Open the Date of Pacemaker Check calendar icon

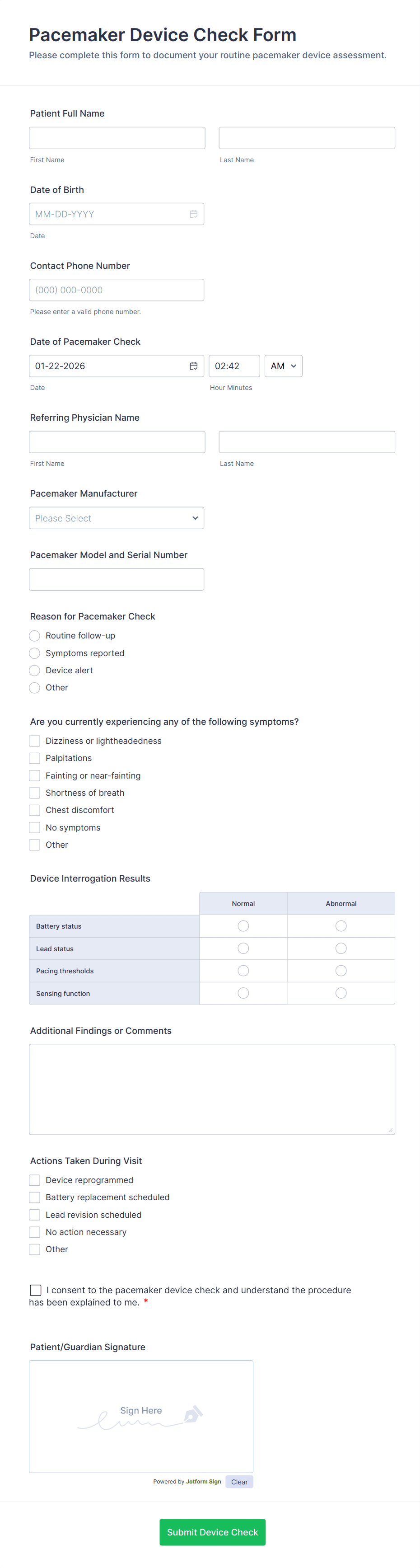point(194,366)
